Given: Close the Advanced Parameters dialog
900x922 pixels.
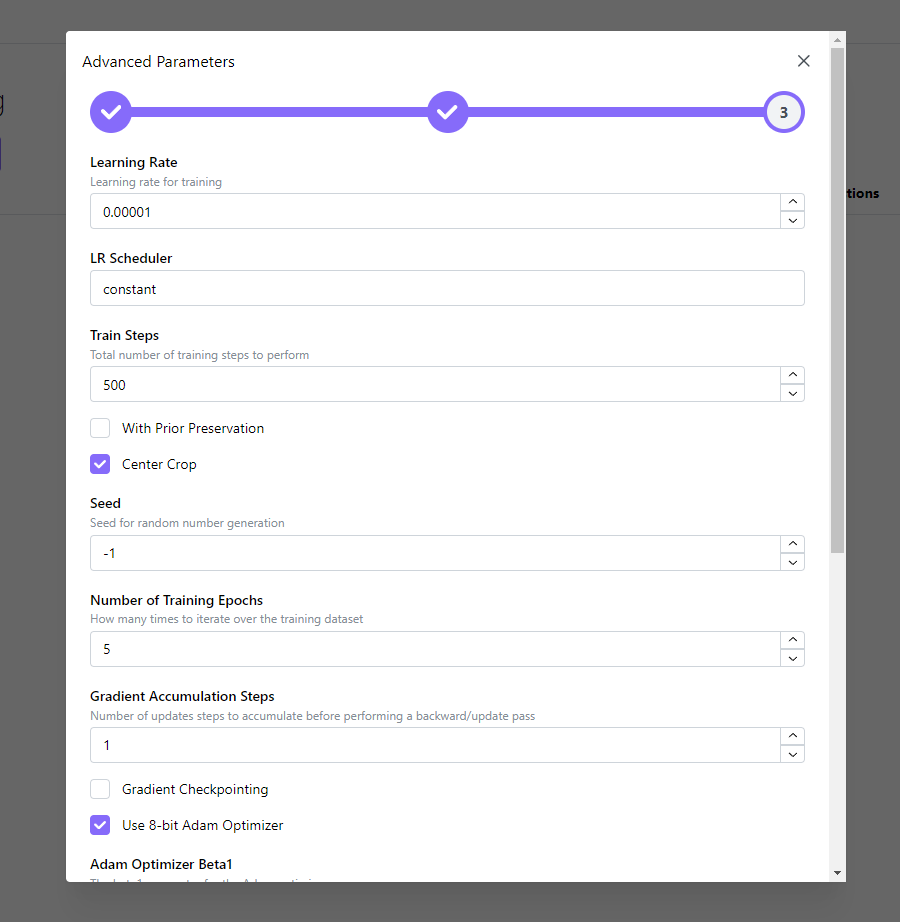Looking at the screenshot, I should (x=803, y=61).
